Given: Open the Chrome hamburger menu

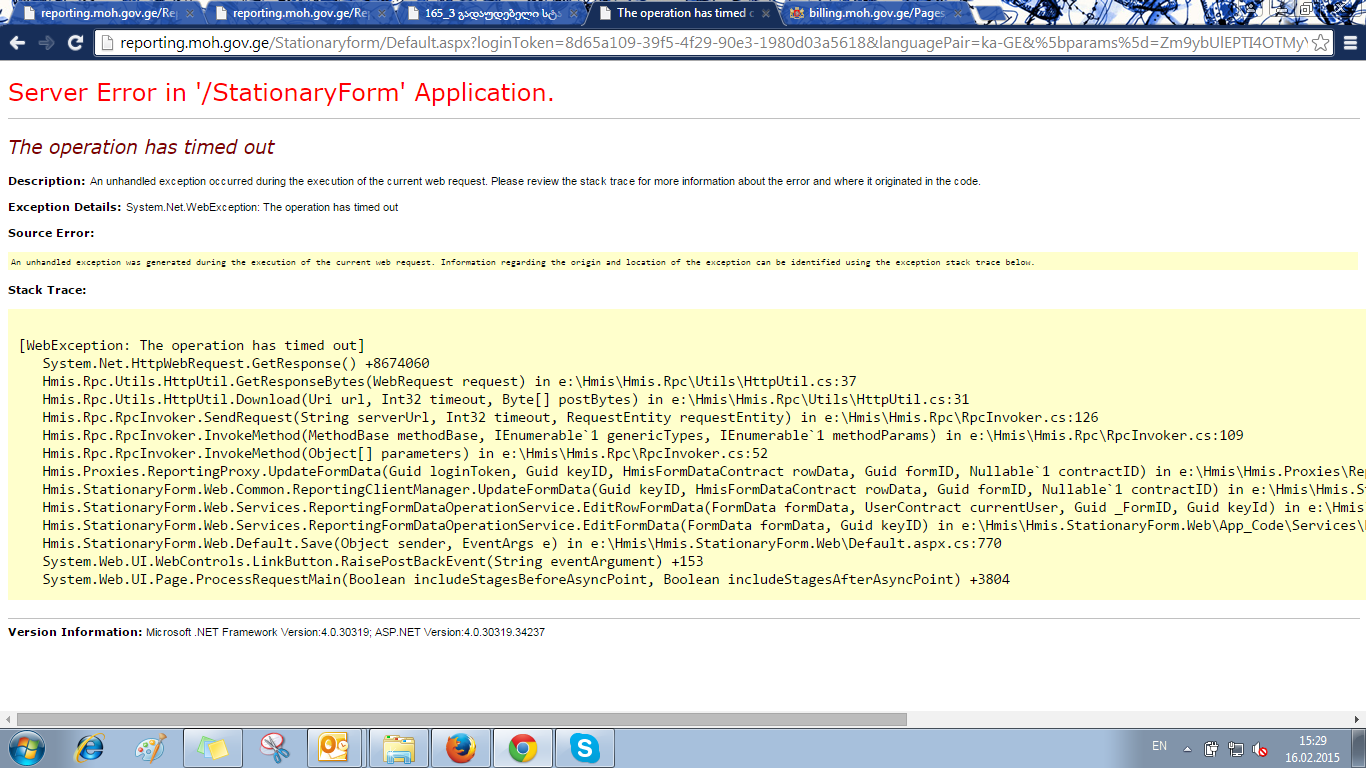Looking at the screenshot, I should click(1350, 43).
